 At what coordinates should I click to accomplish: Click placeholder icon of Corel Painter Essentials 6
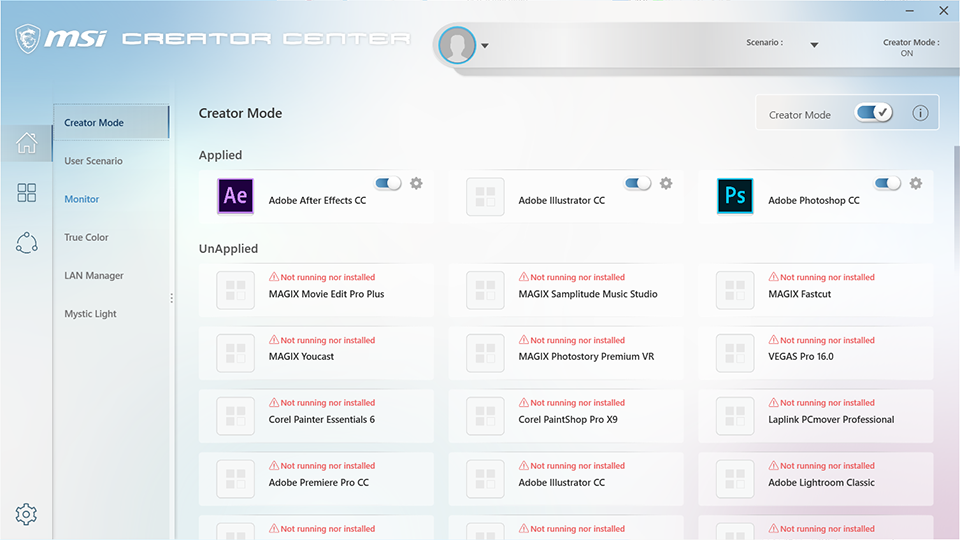[236, 416]
